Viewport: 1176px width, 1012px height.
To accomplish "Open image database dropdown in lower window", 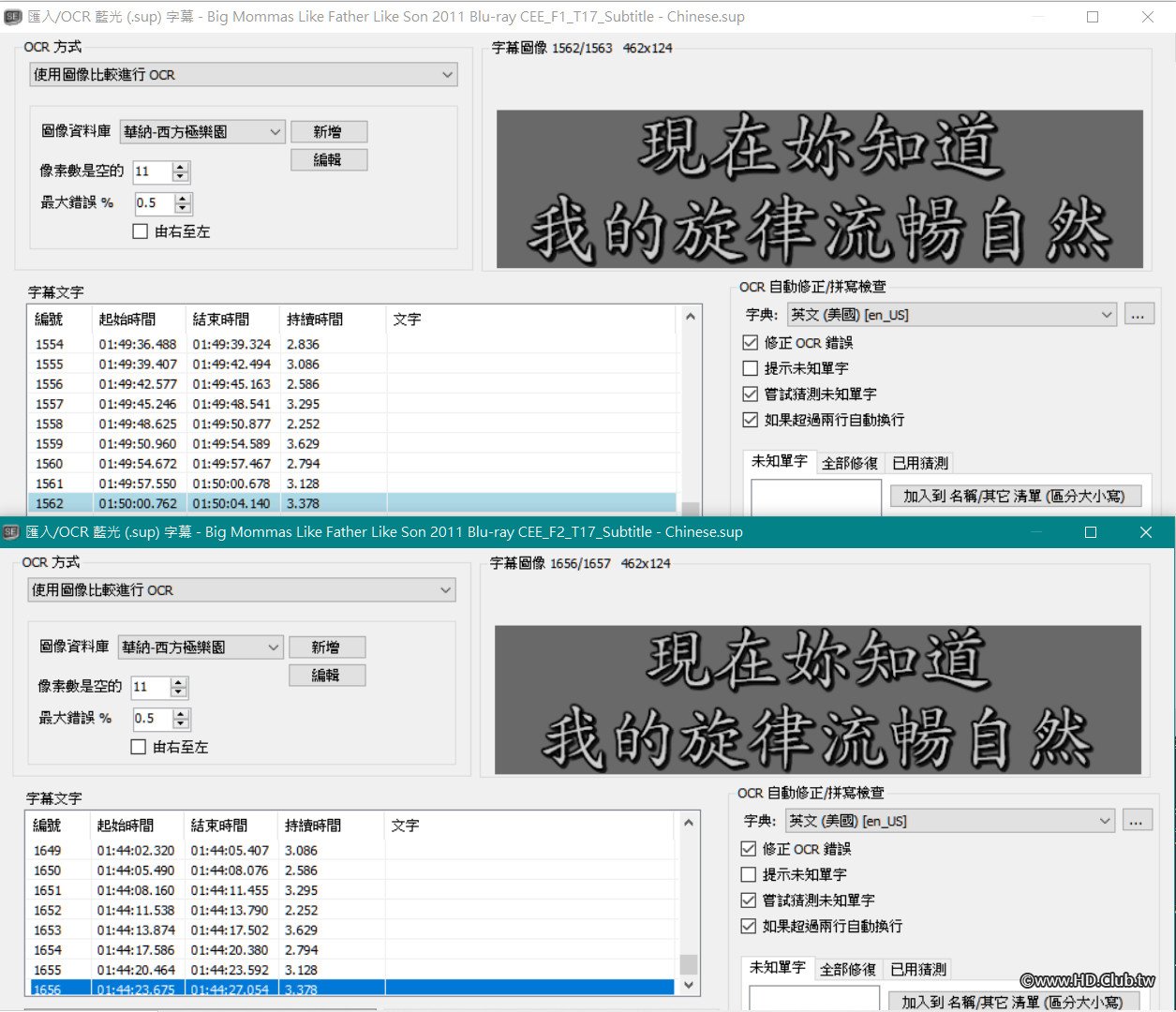I will pos(201,647).
